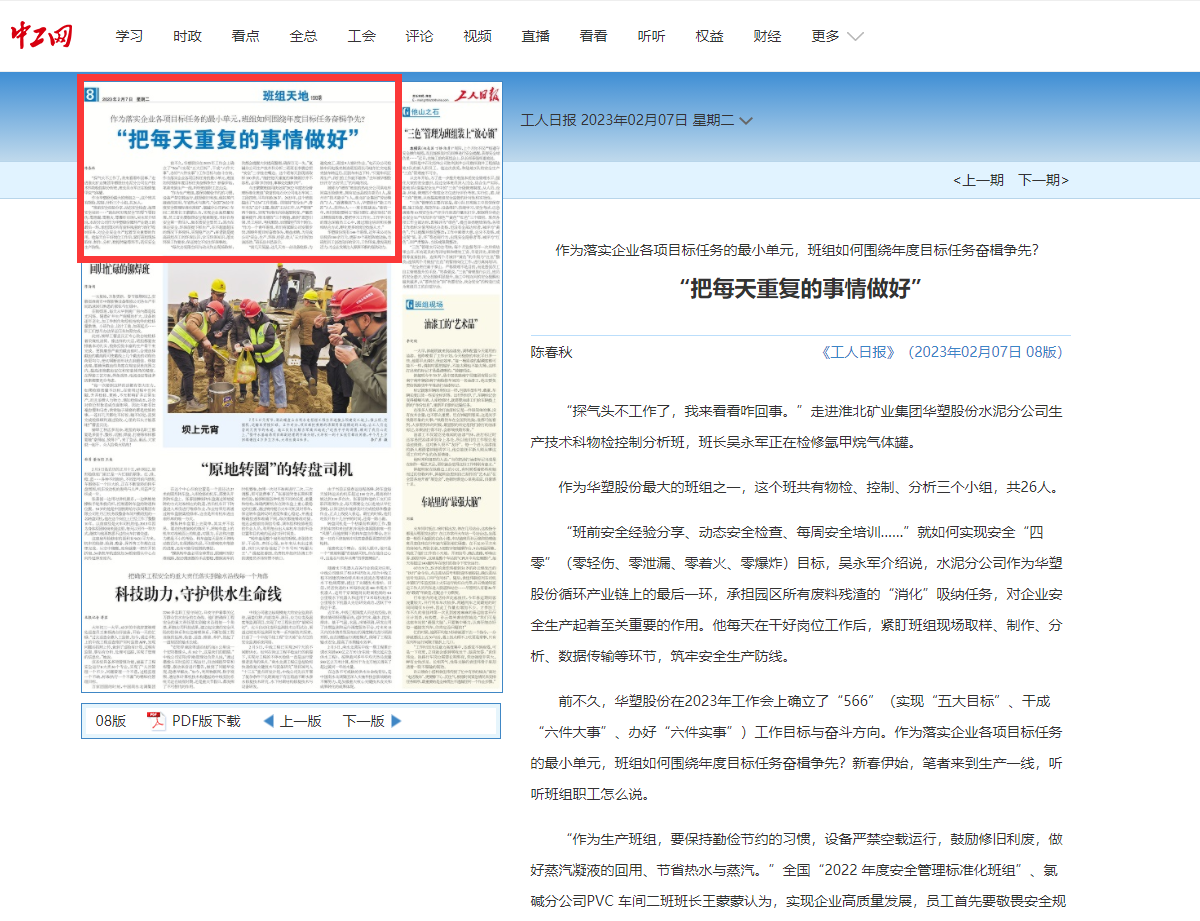Click the 中工网 logo
The width and height of the screenshot is (1200, 921).
click(42, 35)
